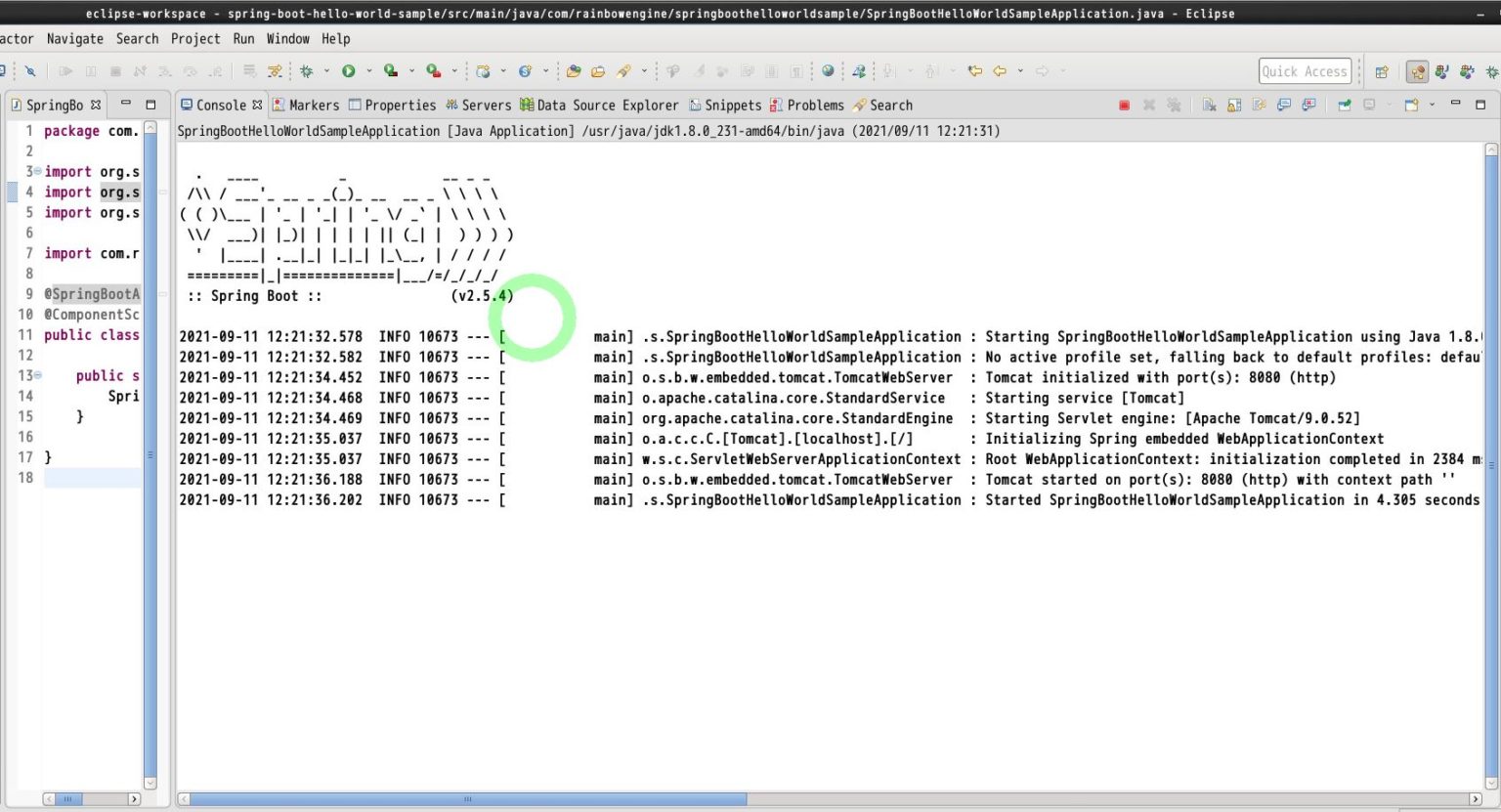This screenshot has height=812, width=1501.
Task: Open the Window menu
Action: (x=287, y=39)
